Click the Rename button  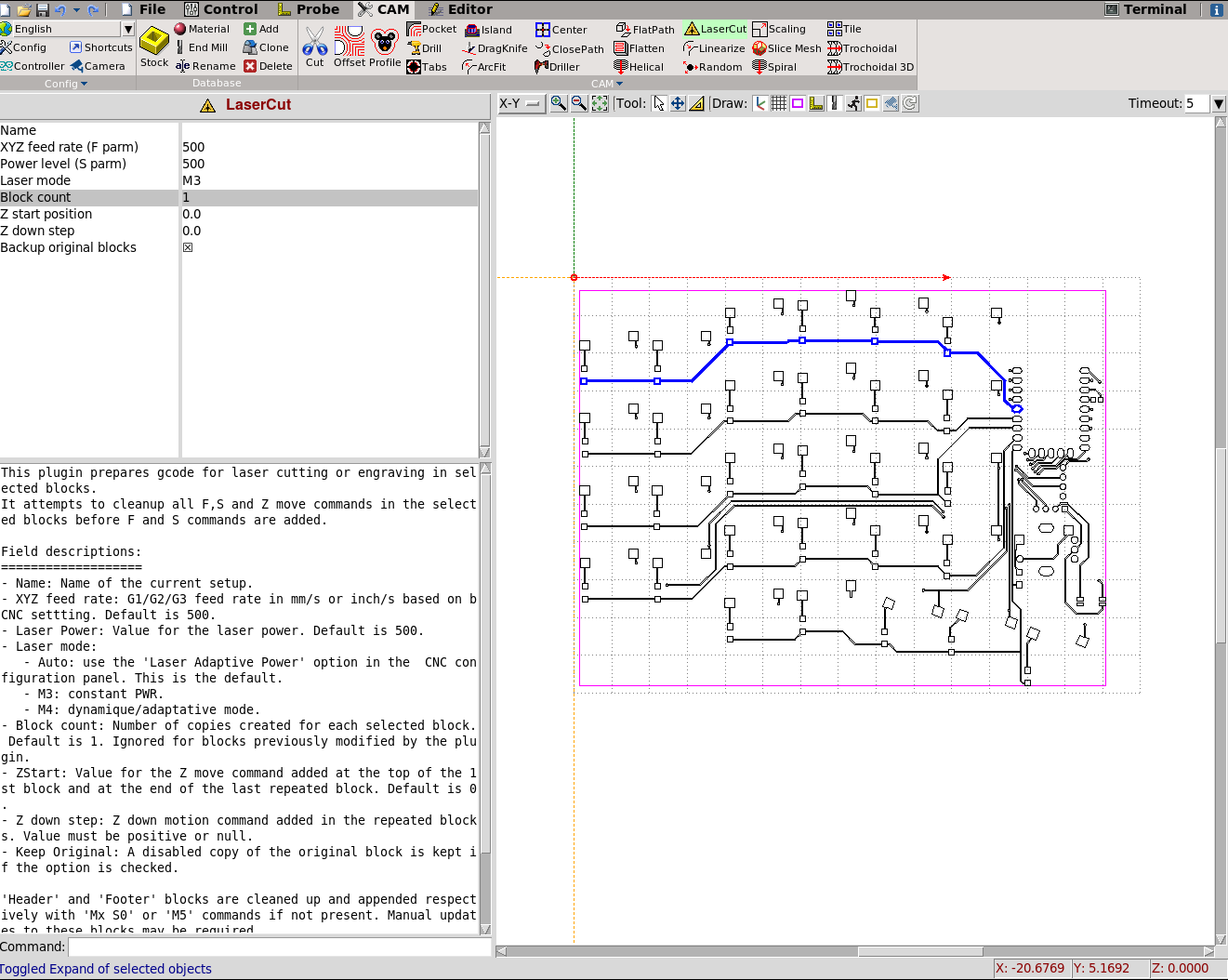(x=205, y=66)
